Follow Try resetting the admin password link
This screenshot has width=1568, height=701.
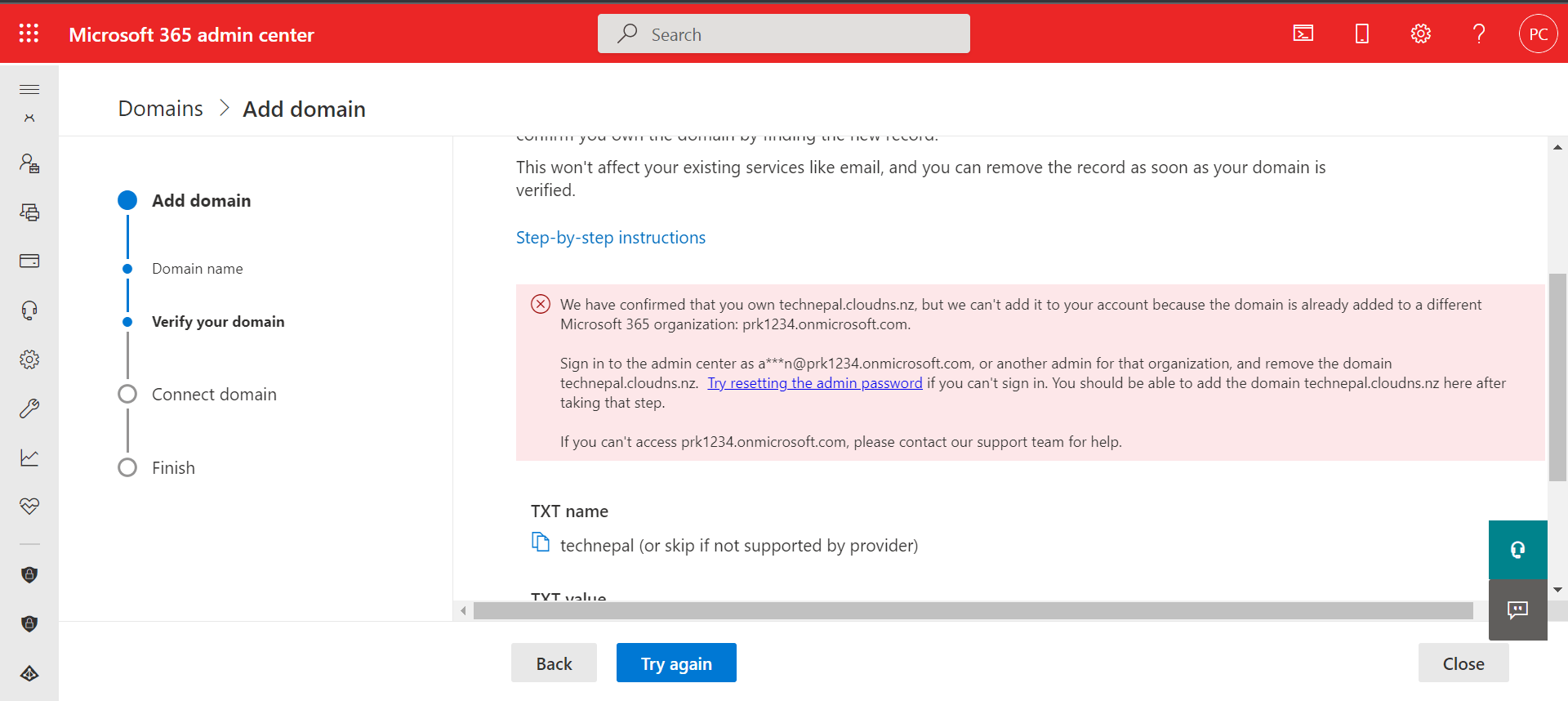tap(815, 383)
